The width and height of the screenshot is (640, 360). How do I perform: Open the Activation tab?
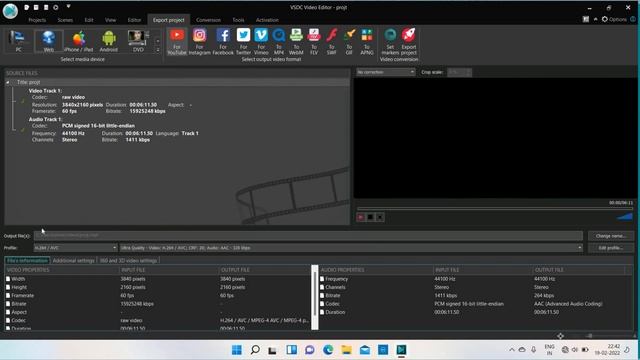[x=267, y=20]
